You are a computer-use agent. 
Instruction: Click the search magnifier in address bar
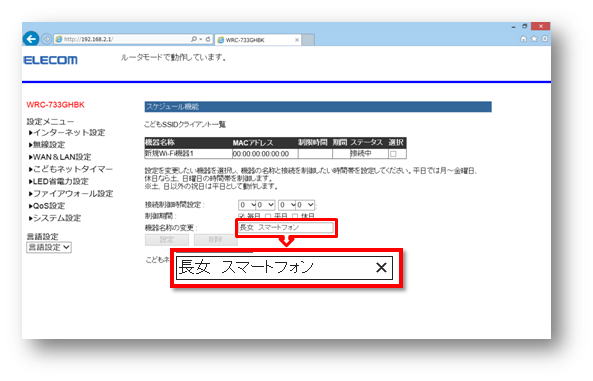pyautogui.click(x=194, y=39)
